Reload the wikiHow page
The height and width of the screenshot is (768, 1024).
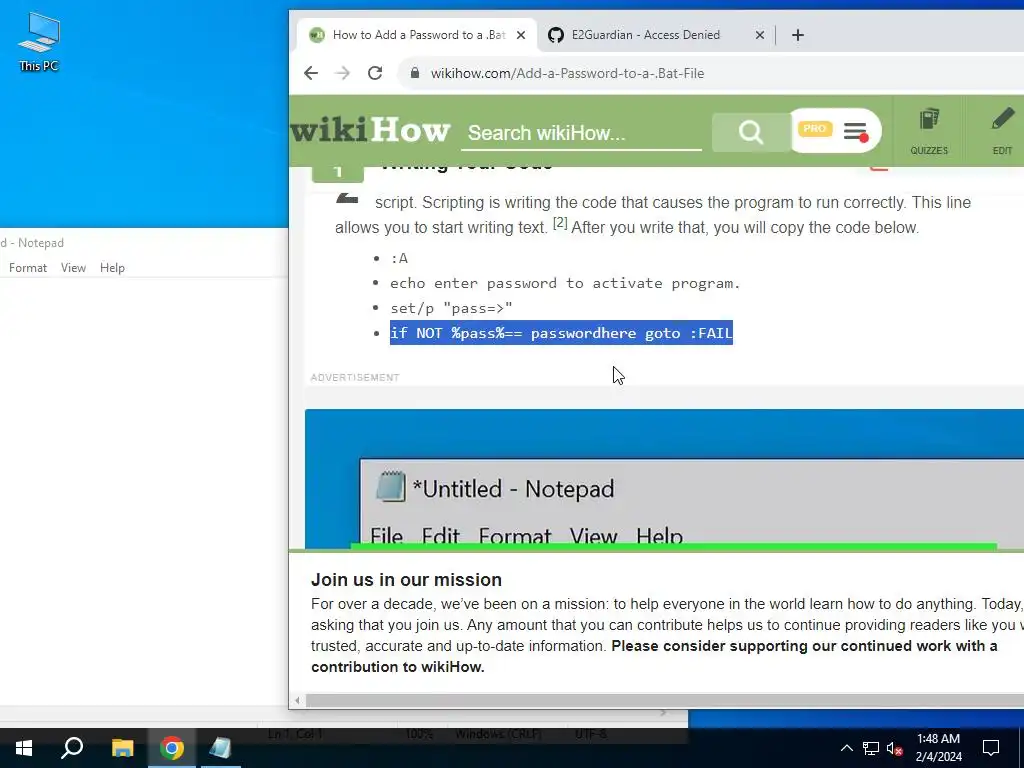click(x=375, y=73)
